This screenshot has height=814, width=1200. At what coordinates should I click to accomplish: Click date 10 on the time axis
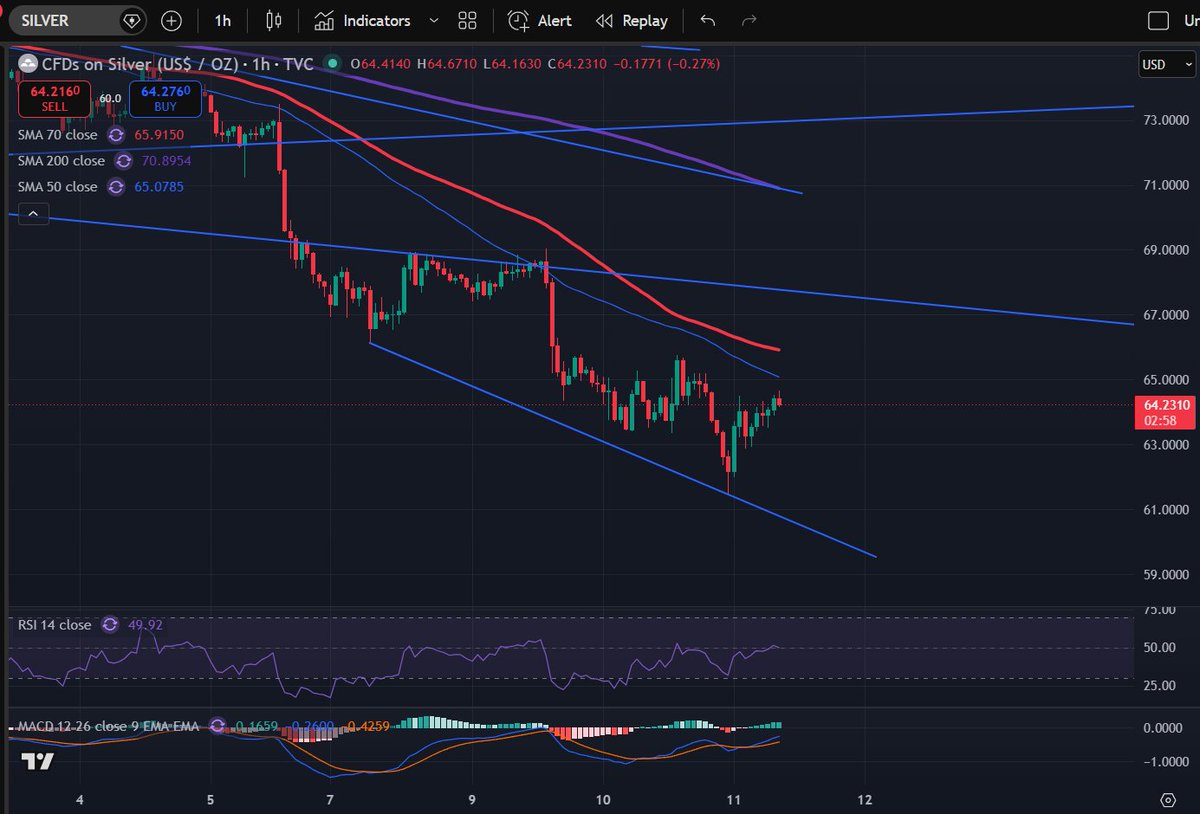tap(604, 800)
